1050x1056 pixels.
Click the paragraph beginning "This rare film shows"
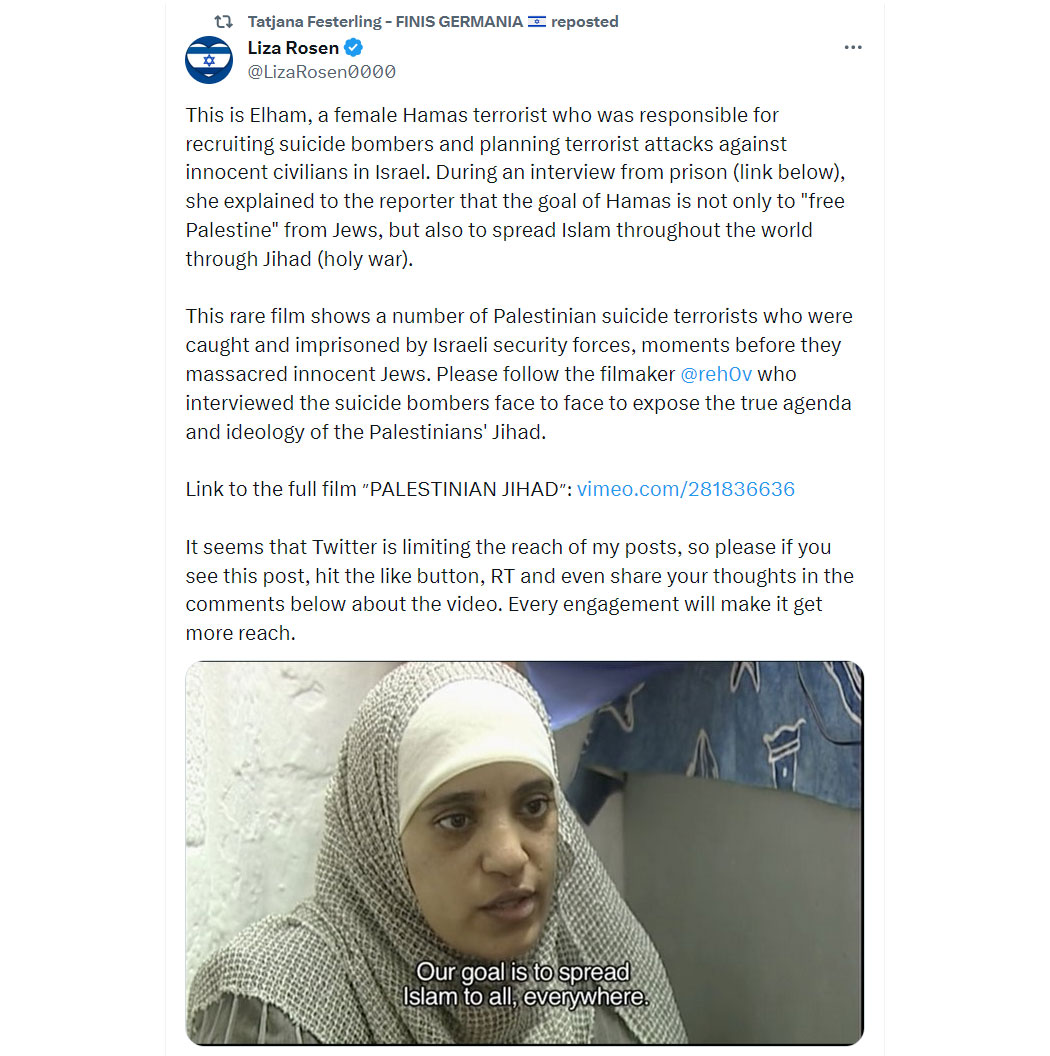pyautogui.click(x=519, y=374)
